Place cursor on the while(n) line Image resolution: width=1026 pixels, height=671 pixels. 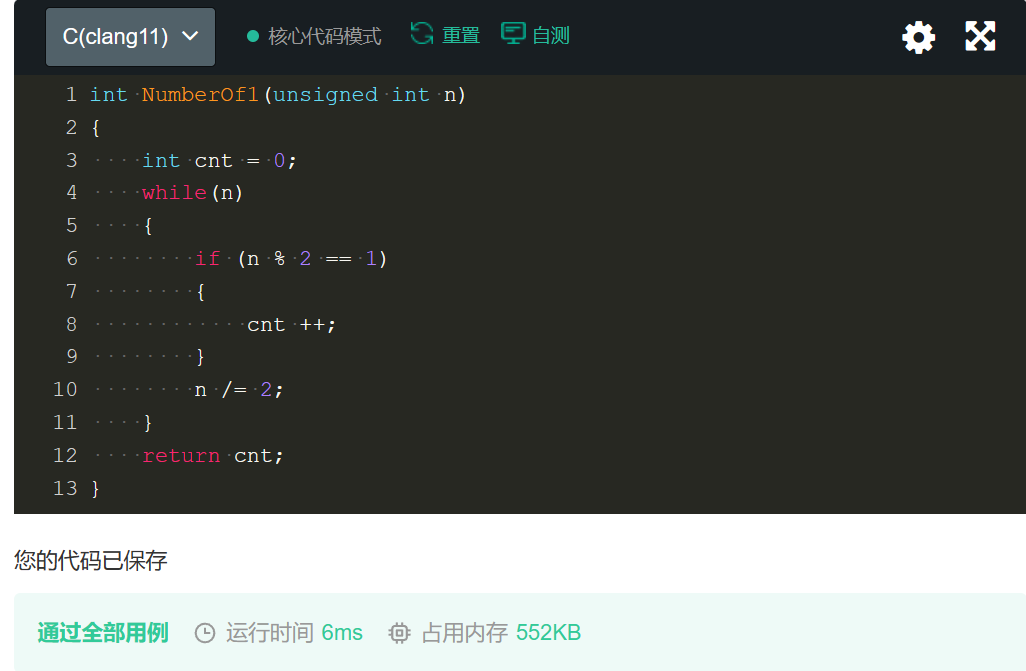click(193, 192)
